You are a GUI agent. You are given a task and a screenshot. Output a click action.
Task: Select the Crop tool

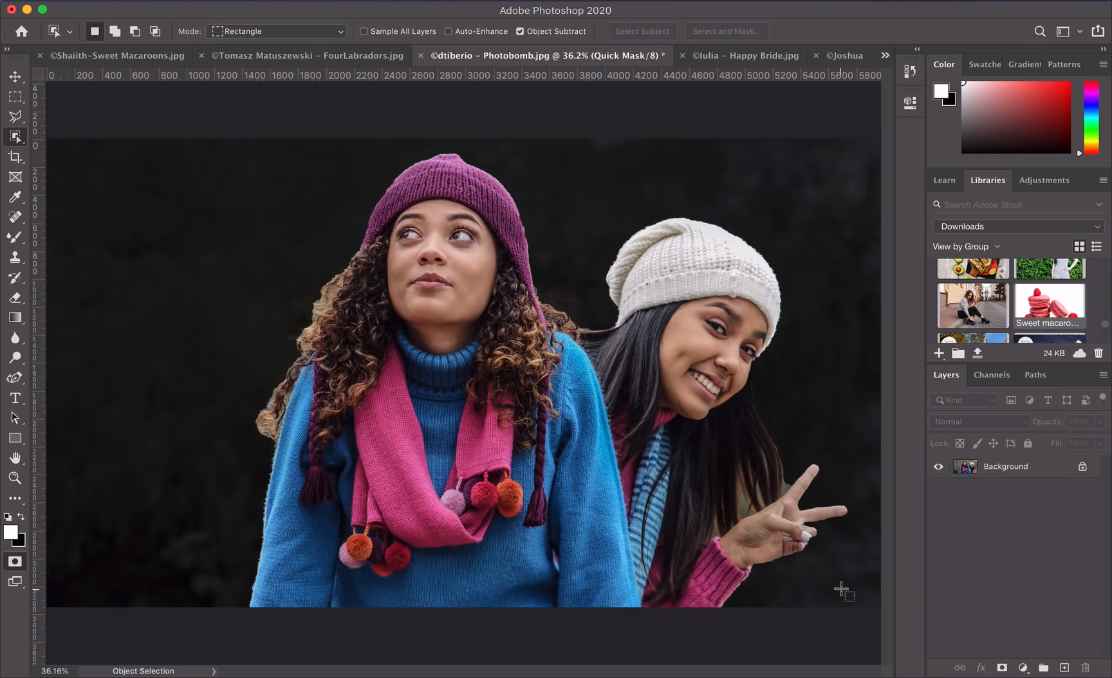[15, 157]
